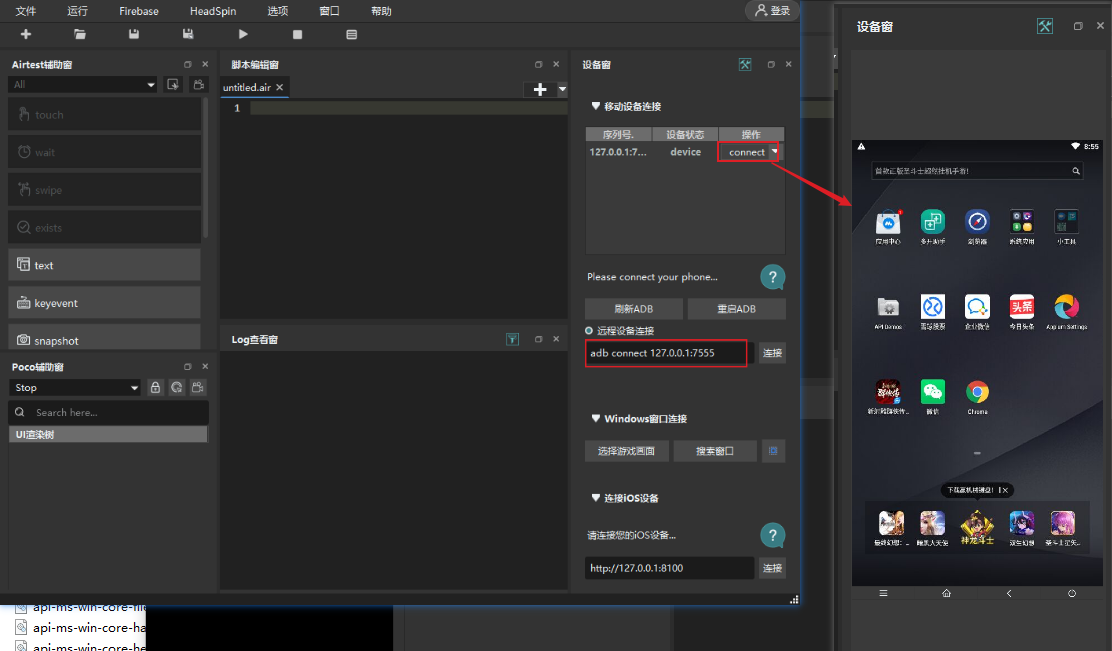Click the Save-as floppy icon in toolbar
The width and height of the screenshot is (1112, 651).
click(x=188, y=34)
